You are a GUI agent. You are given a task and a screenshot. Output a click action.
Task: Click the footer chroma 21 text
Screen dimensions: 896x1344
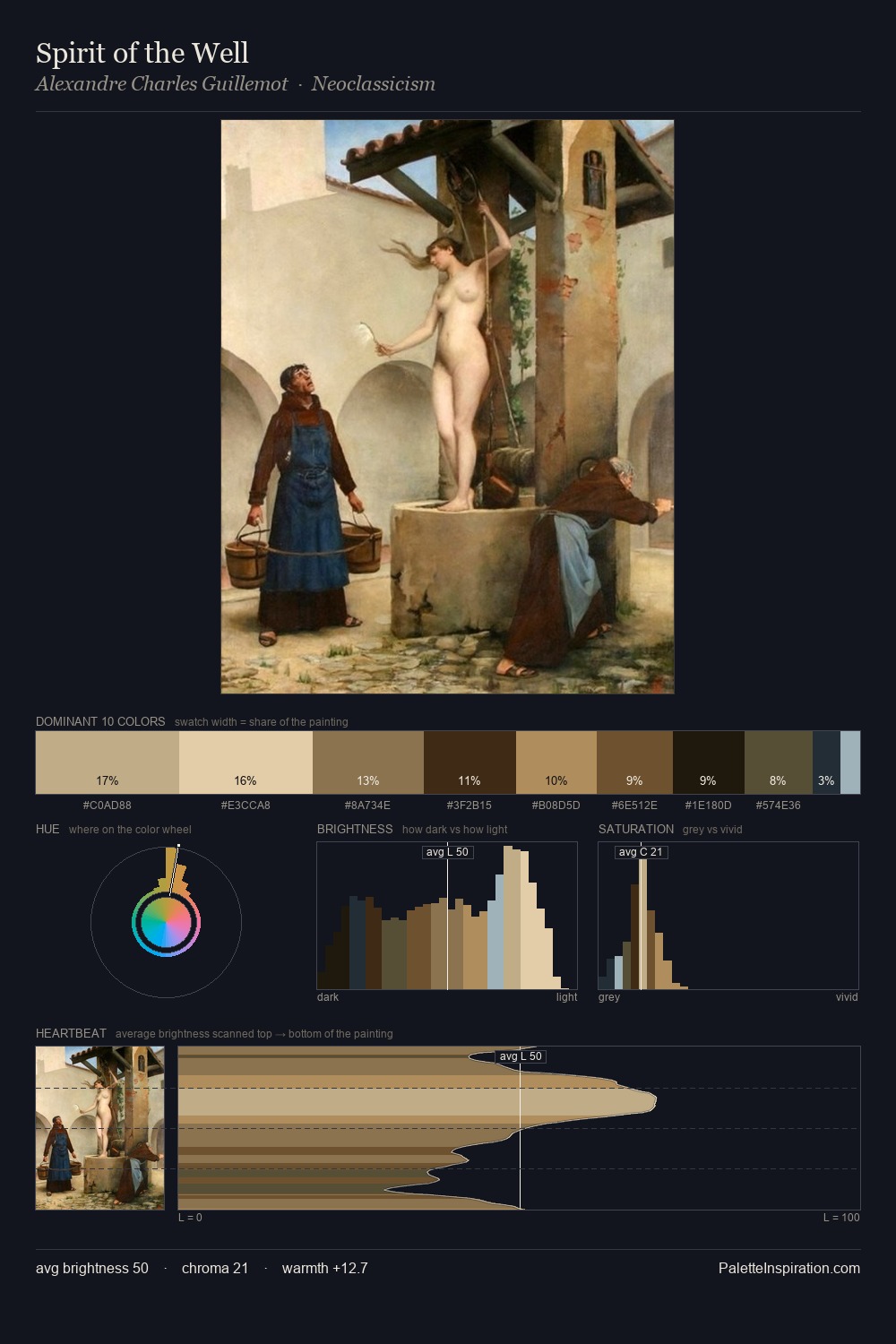click(x=215, y=1268)
